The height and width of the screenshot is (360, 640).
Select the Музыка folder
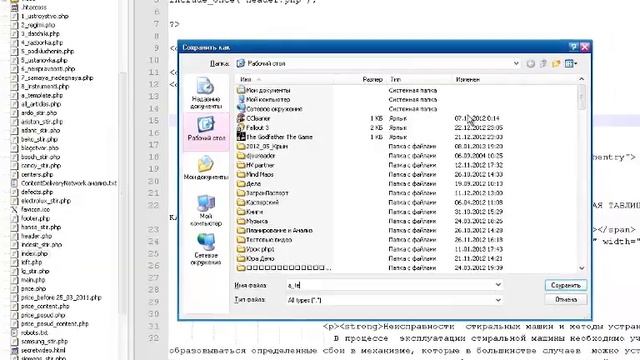(x=253, y=221)
